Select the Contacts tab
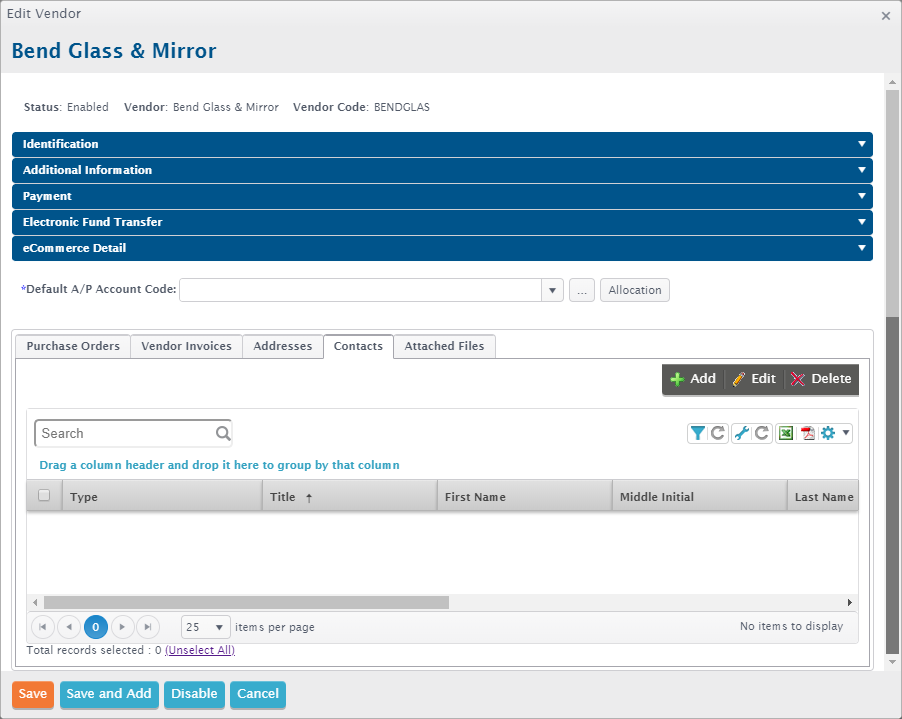 pyautogui.click(x=358, y=346)
